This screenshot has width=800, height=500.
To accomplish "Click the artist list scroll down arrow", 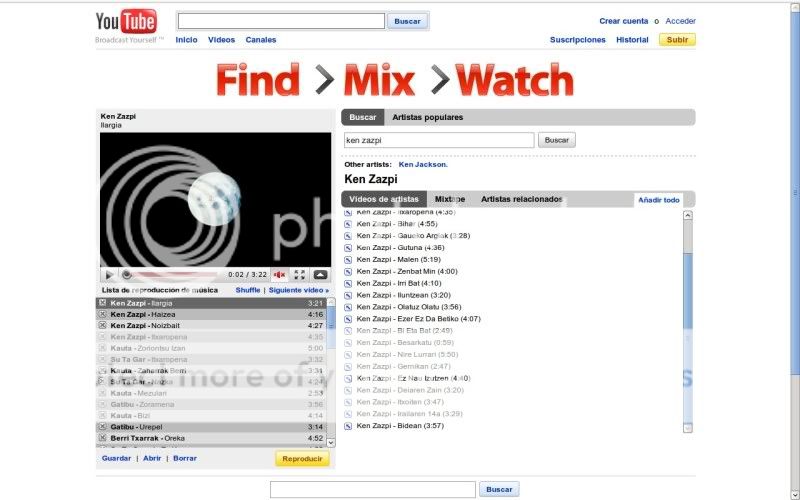I will (x=687, y=427).
